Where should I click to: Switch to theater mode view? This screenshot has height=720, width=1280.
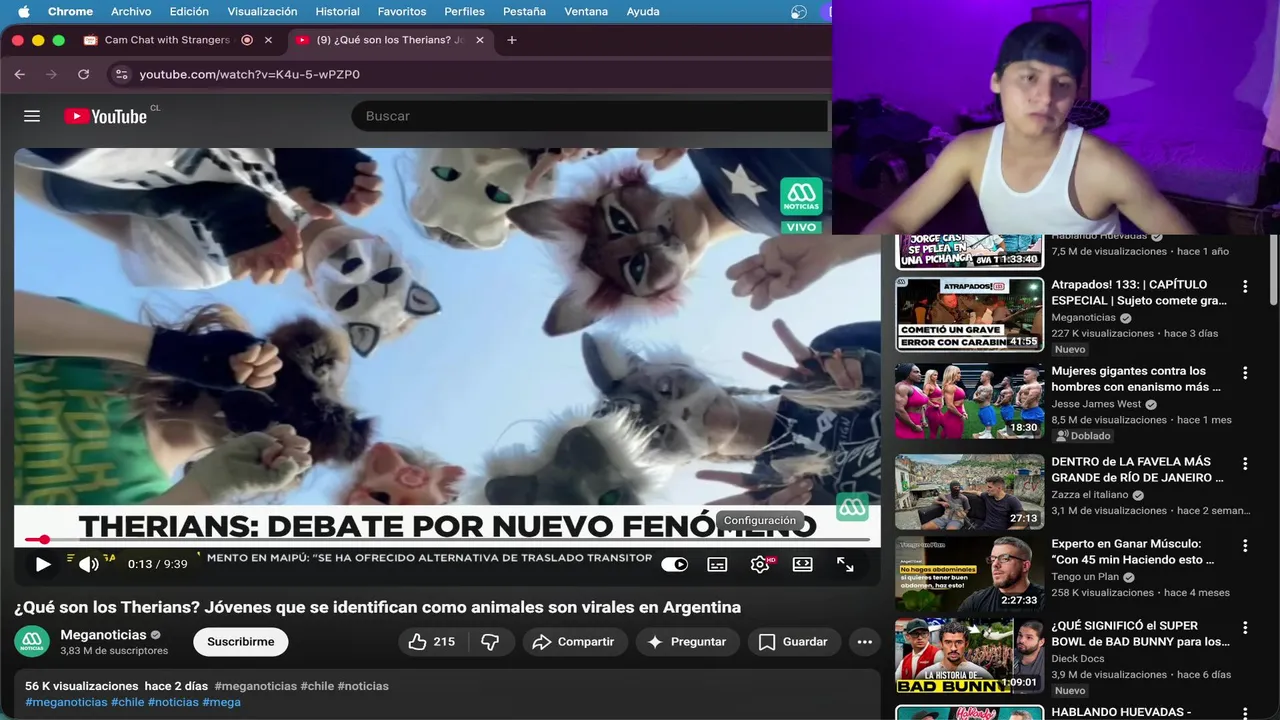point(802,564)
